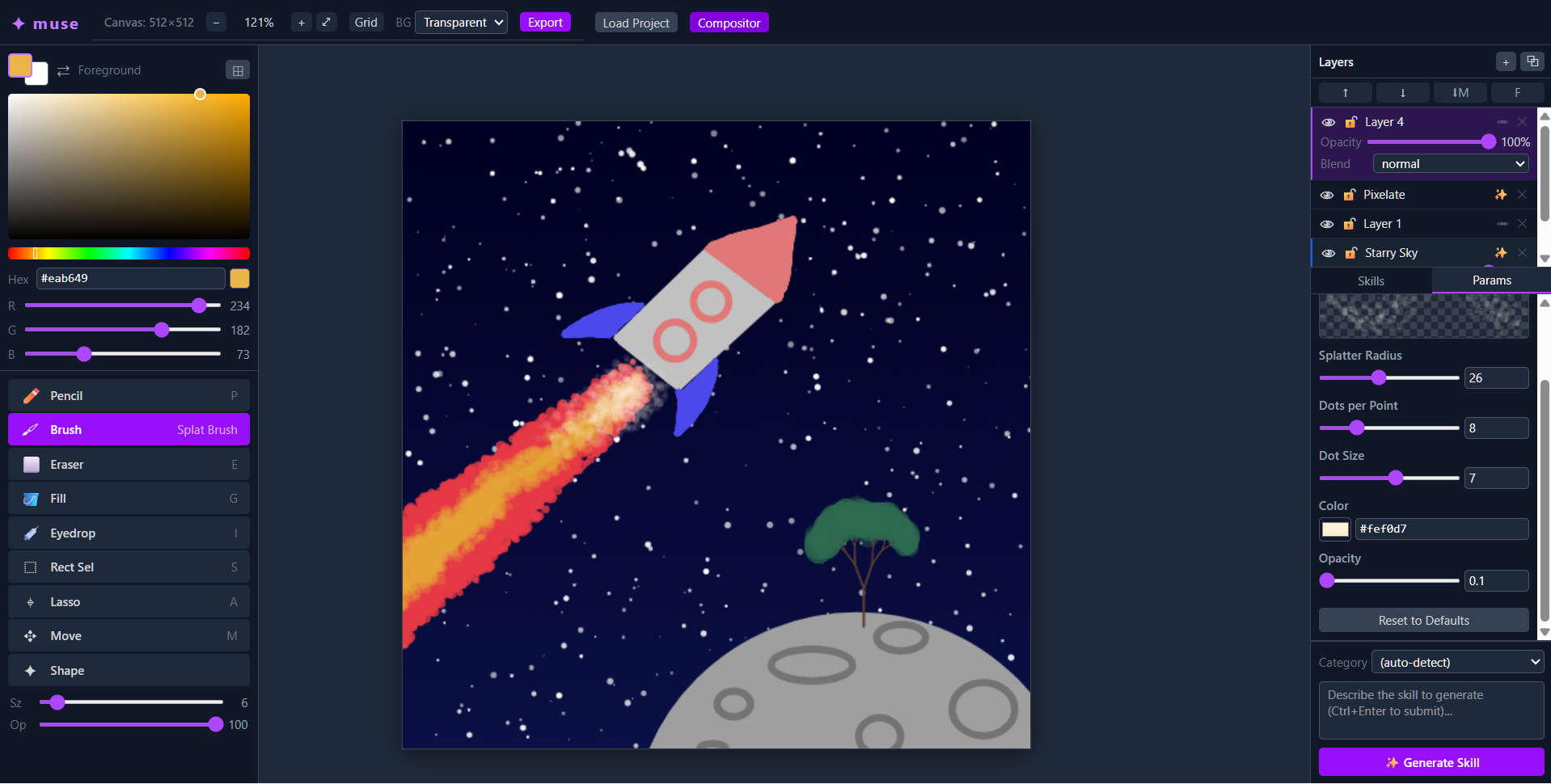Delete Layer 1 with its X icon
The width and height of the screenshot is (1551, 784).
[1523, 224]
